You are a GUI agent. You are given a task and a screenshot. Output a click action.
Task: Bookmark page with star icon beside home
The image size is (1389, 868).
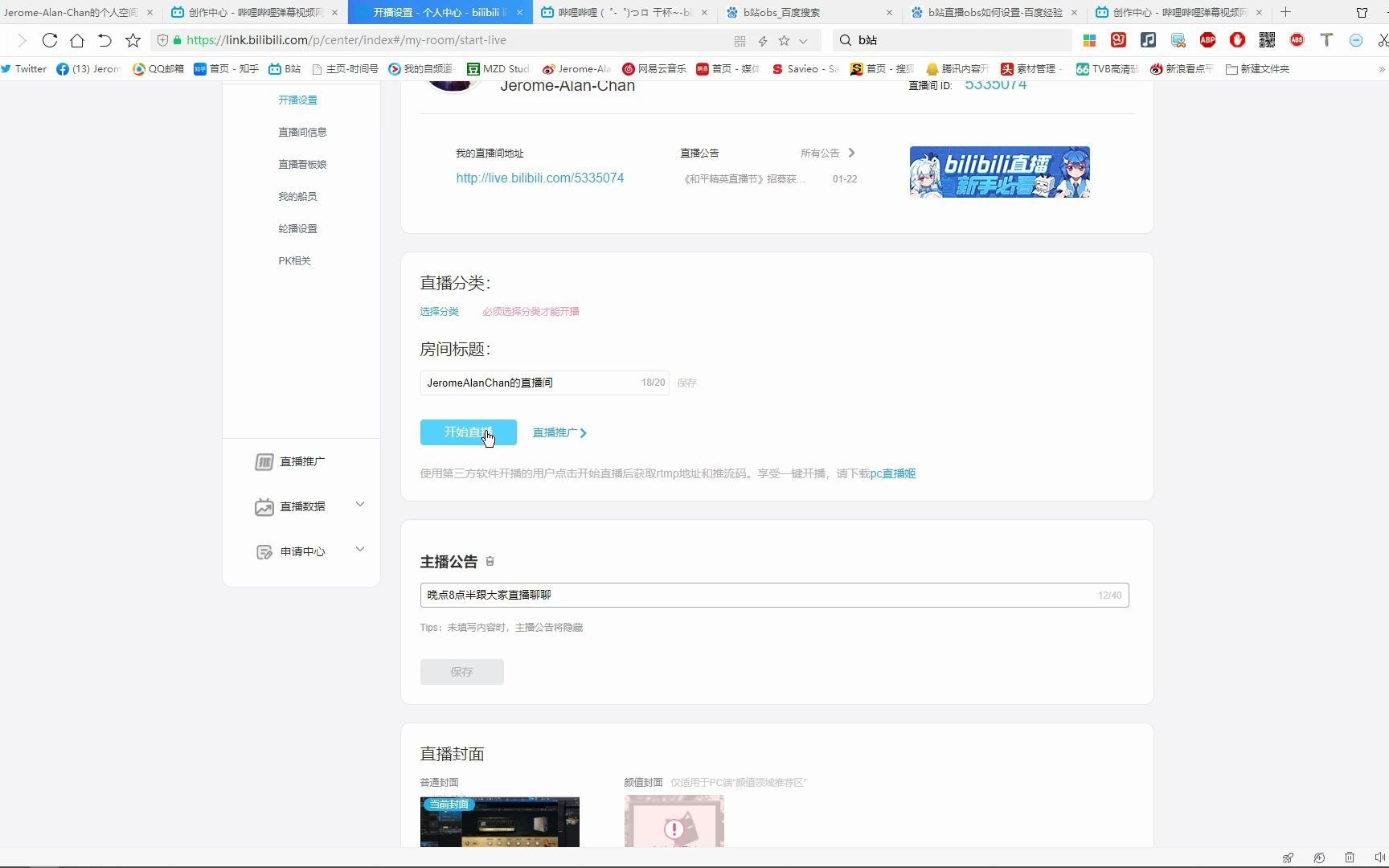tap(133, 40)
